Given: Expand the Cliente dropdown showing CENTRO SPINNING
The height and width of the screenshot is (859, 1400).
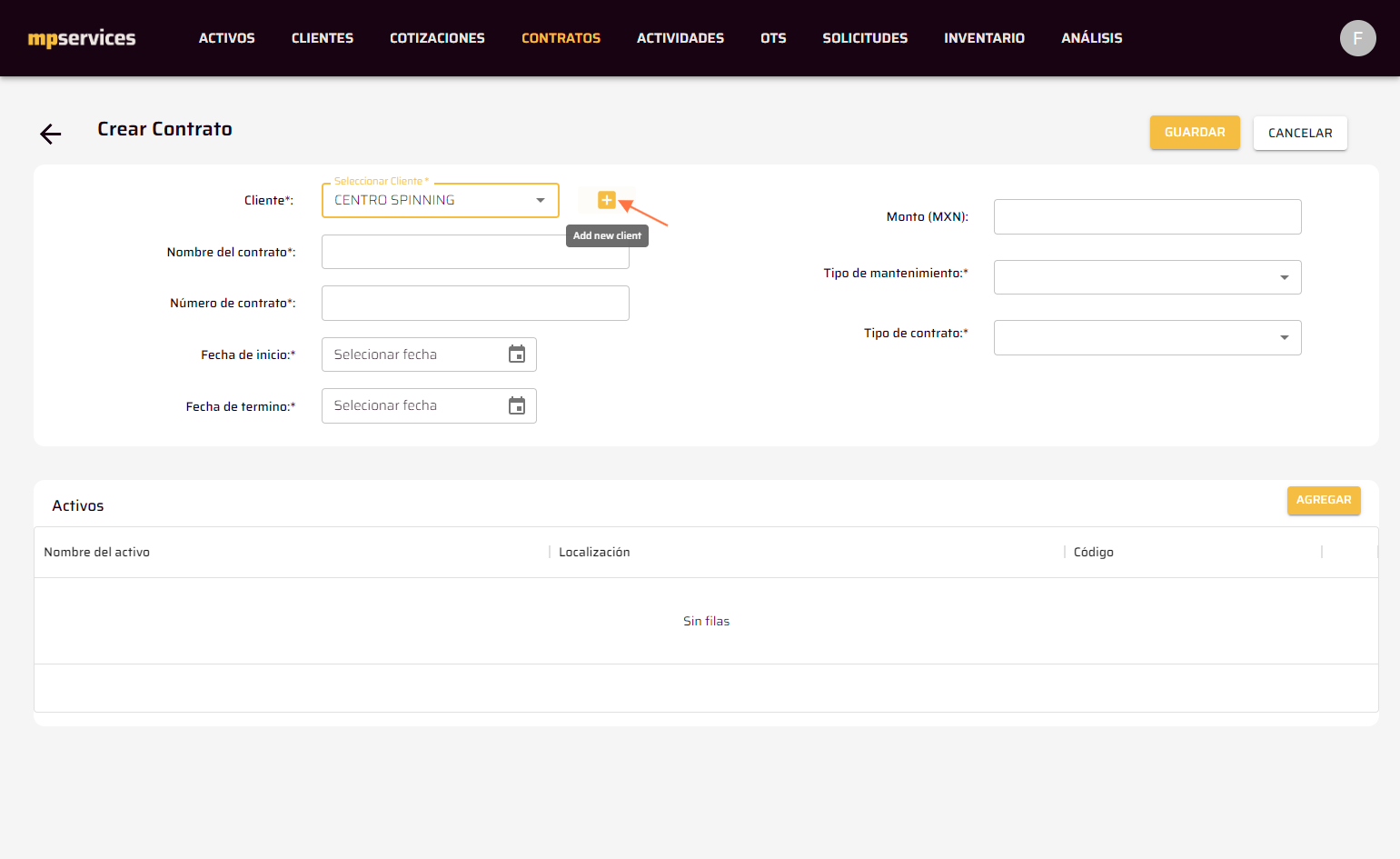Looking at the screenshot, I should coord(440,200).
